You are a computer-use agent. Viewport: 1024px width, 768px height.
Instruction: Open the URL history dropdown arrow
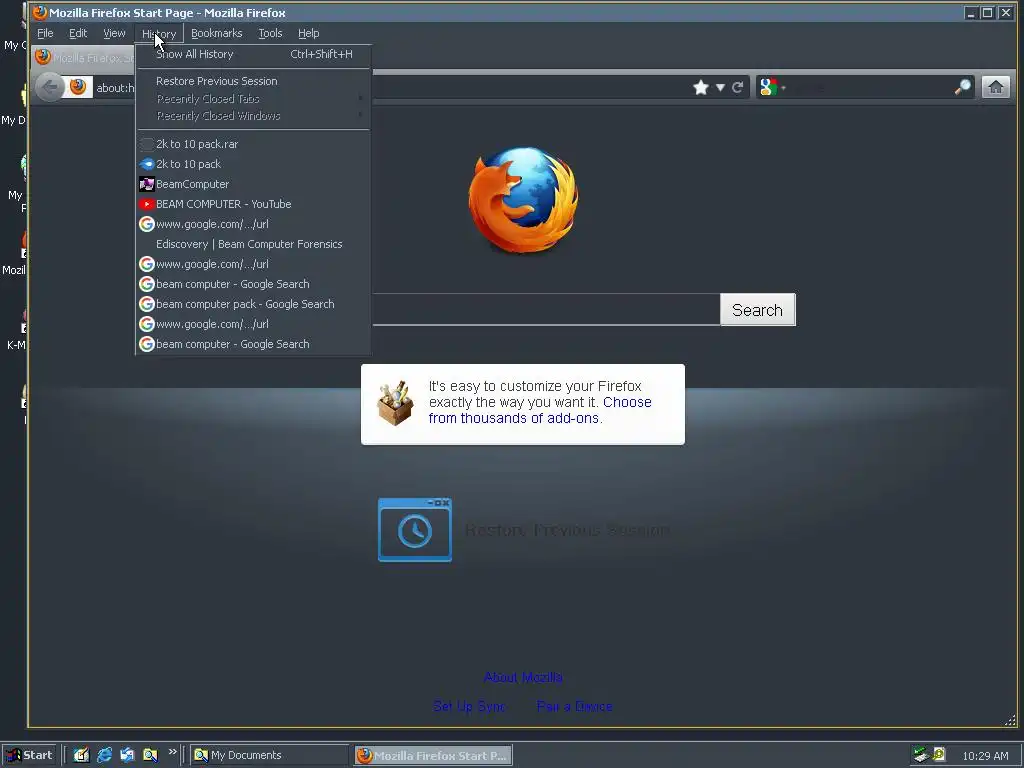(720, 88)
